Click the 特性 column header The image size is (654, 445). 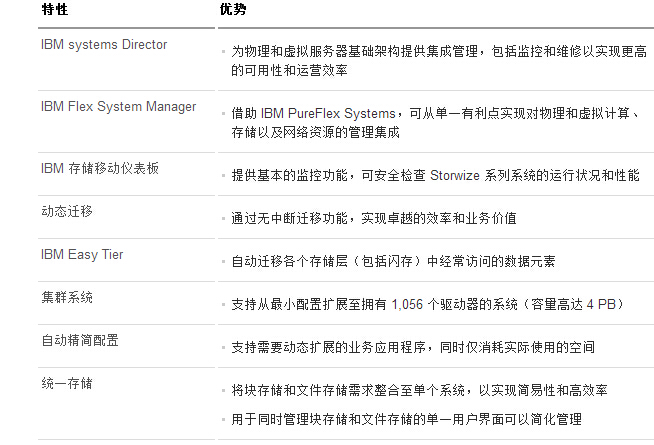tap(55, 9)
